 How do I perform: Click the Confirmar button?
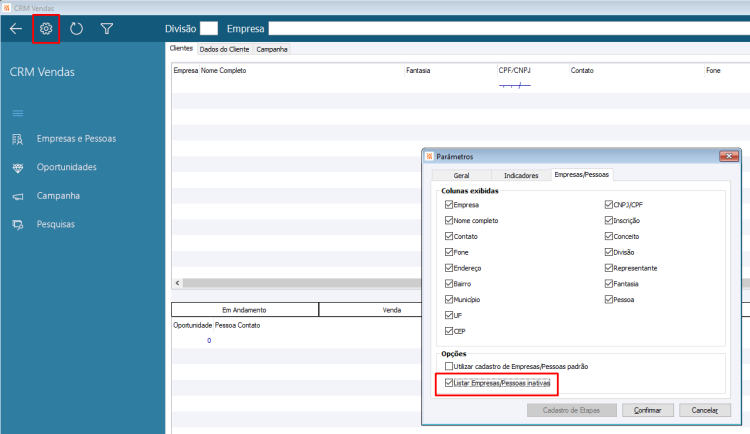tap(648, 410)
